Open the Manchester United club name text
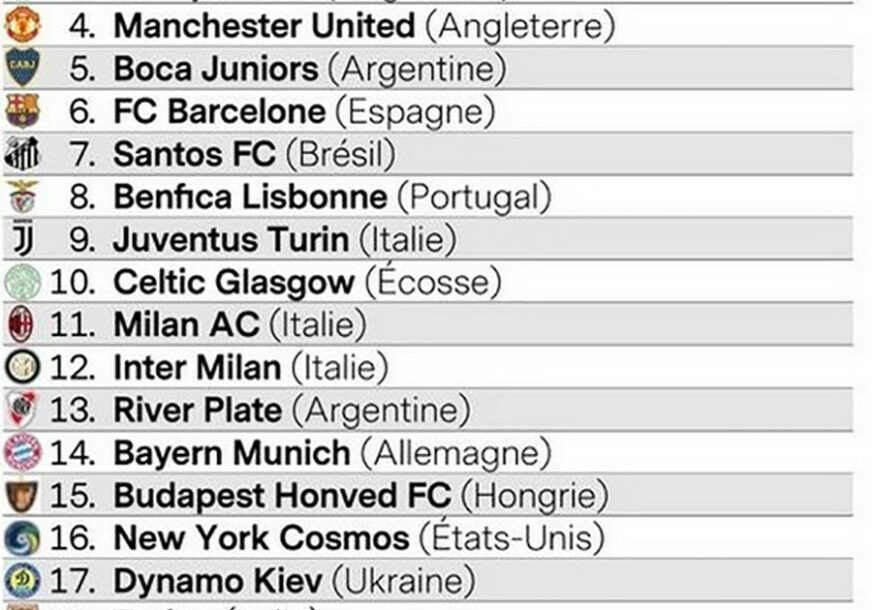This screenshot has width=872, height=610. [263, 26]
